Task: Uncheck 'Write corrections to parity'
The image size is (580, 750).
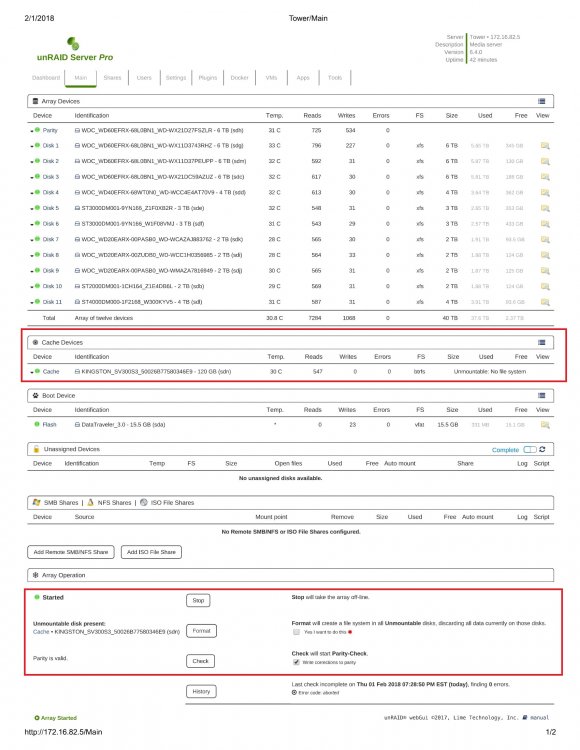Action: click(x=296, y=662)
